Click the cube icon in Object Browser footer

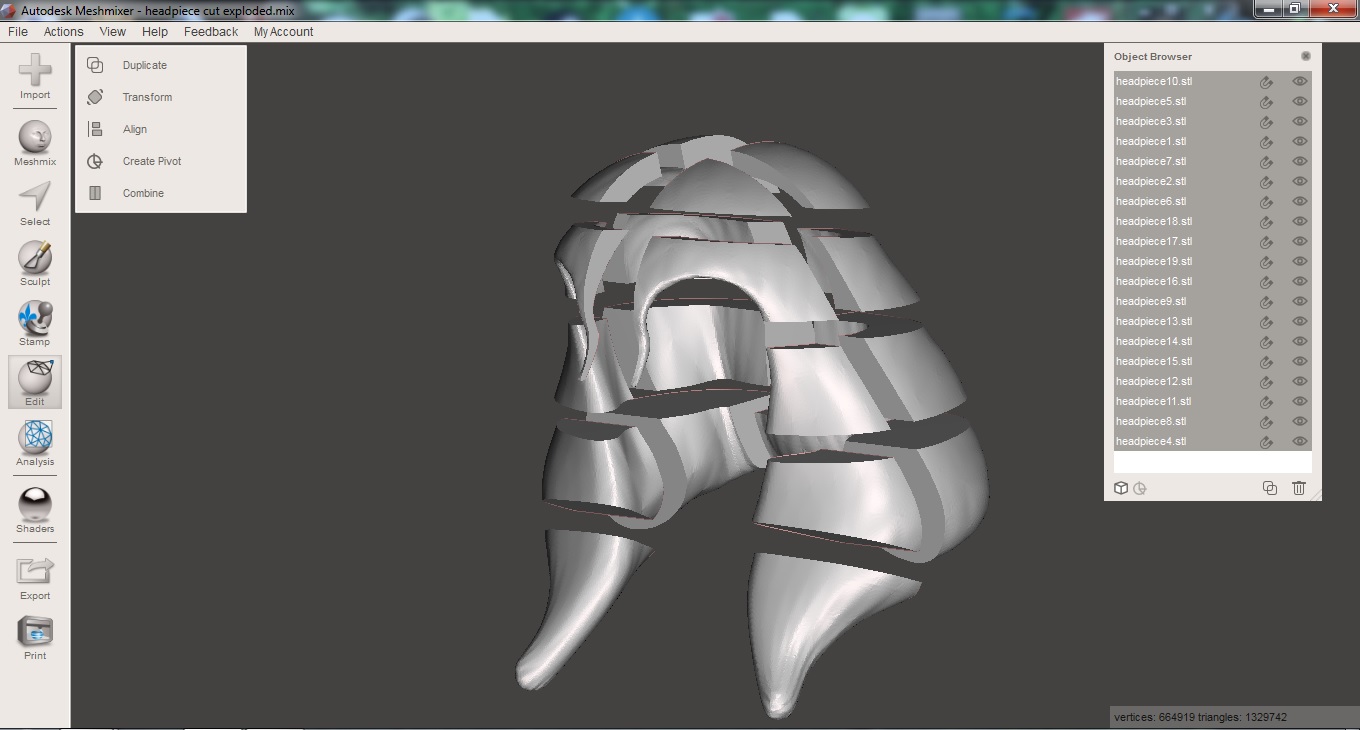(1121, 488)
